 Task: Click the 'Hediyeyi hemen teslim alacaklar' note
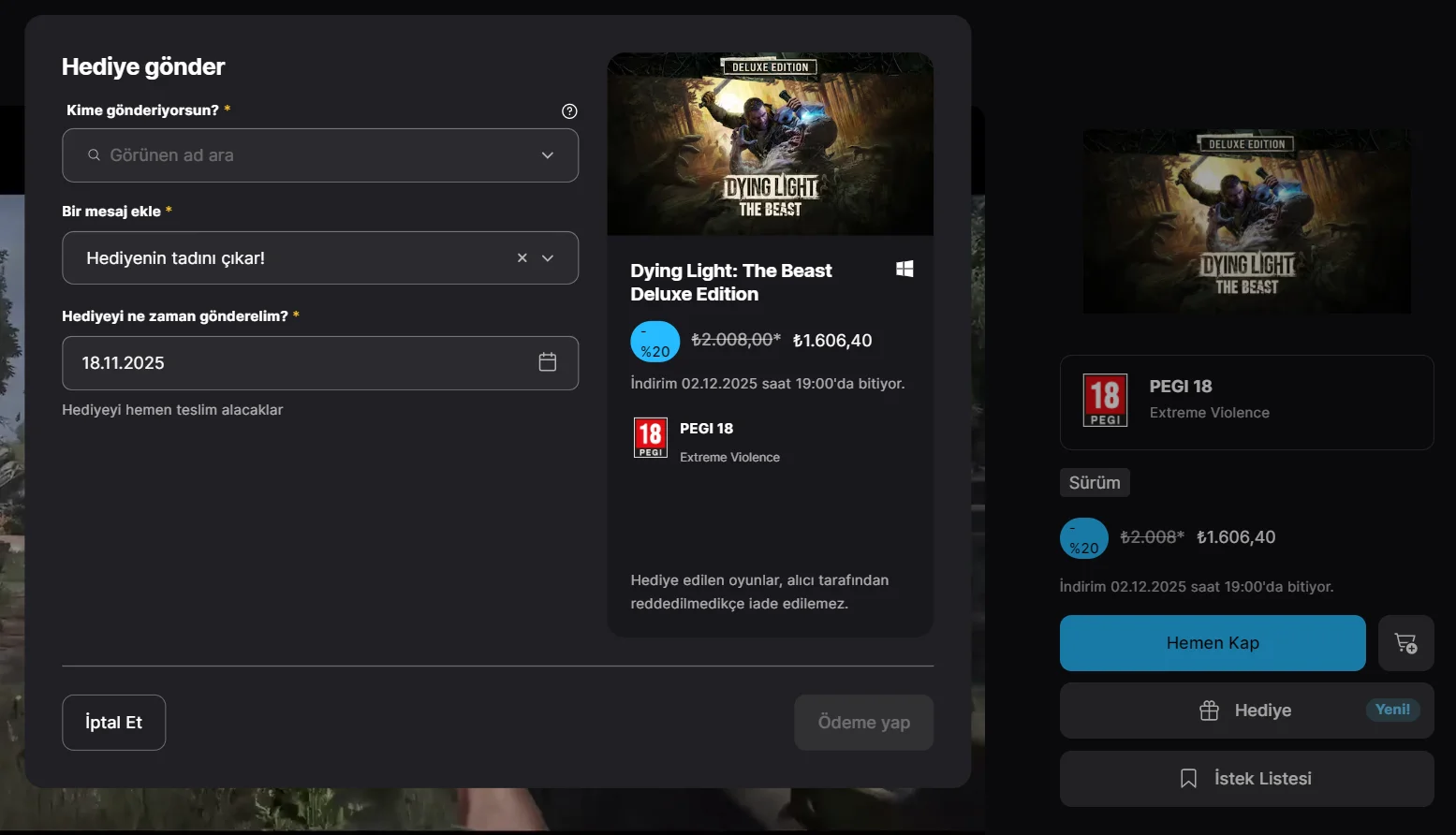click(x=172, y=410)
